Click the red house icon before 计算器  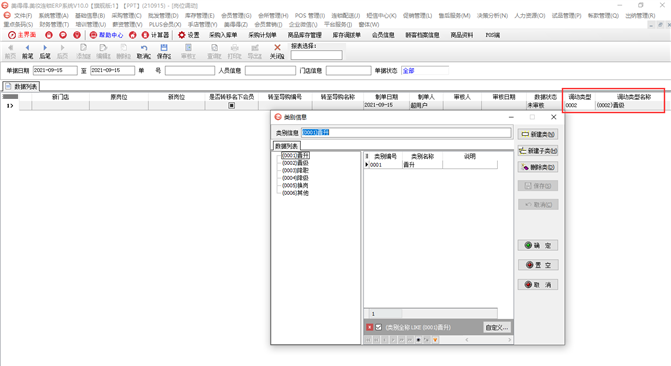tap(133, 35)
